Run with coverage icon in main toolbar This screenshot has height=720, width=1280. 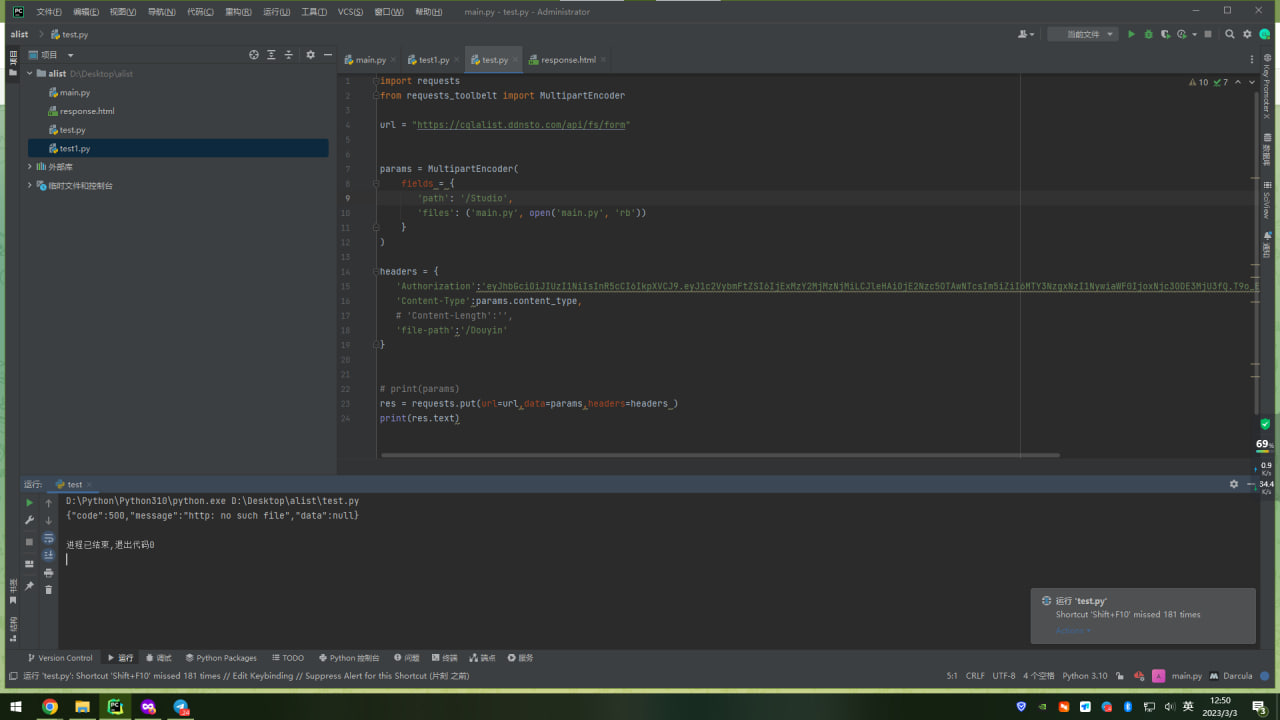tap(1165, 34)
